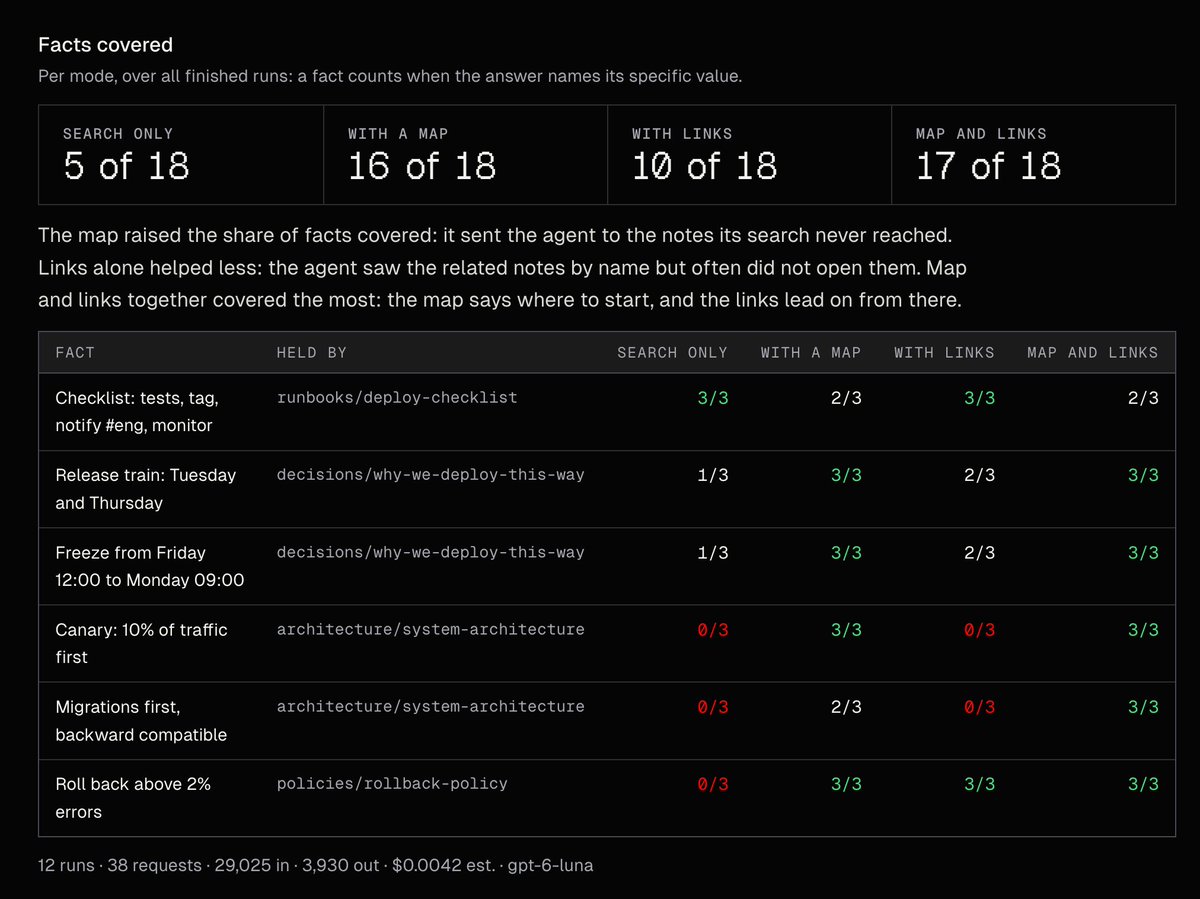Click the WITH A MAP table column header
Screen dimensions: 1200x899
(x=811, y=353)
